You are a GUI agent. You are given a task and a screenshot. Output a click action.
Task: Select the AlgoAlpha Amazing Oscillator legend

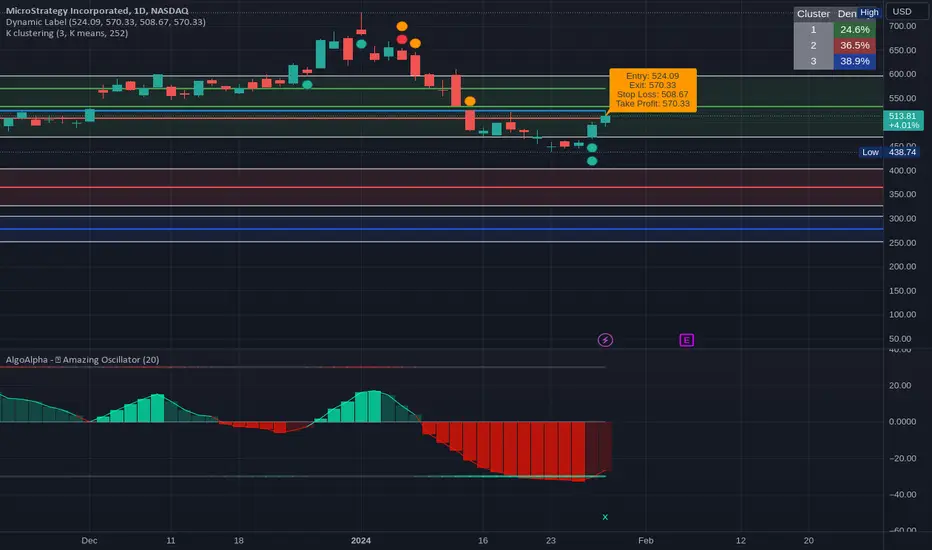click(x=83, y=360)
